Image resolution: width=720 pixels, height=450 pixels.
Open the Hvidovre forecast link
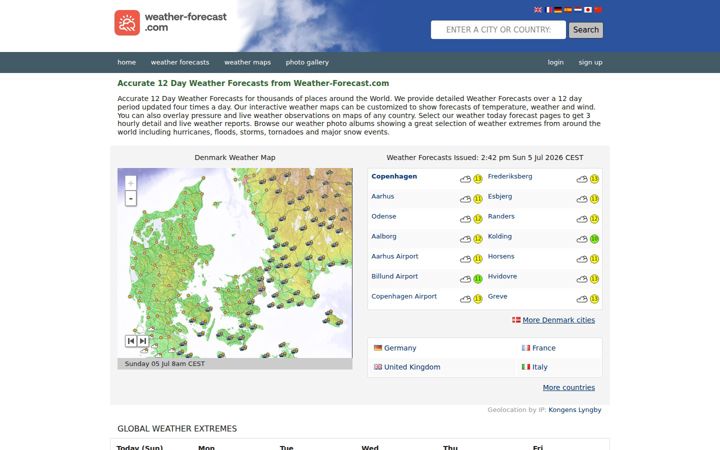tap(502, 276)
